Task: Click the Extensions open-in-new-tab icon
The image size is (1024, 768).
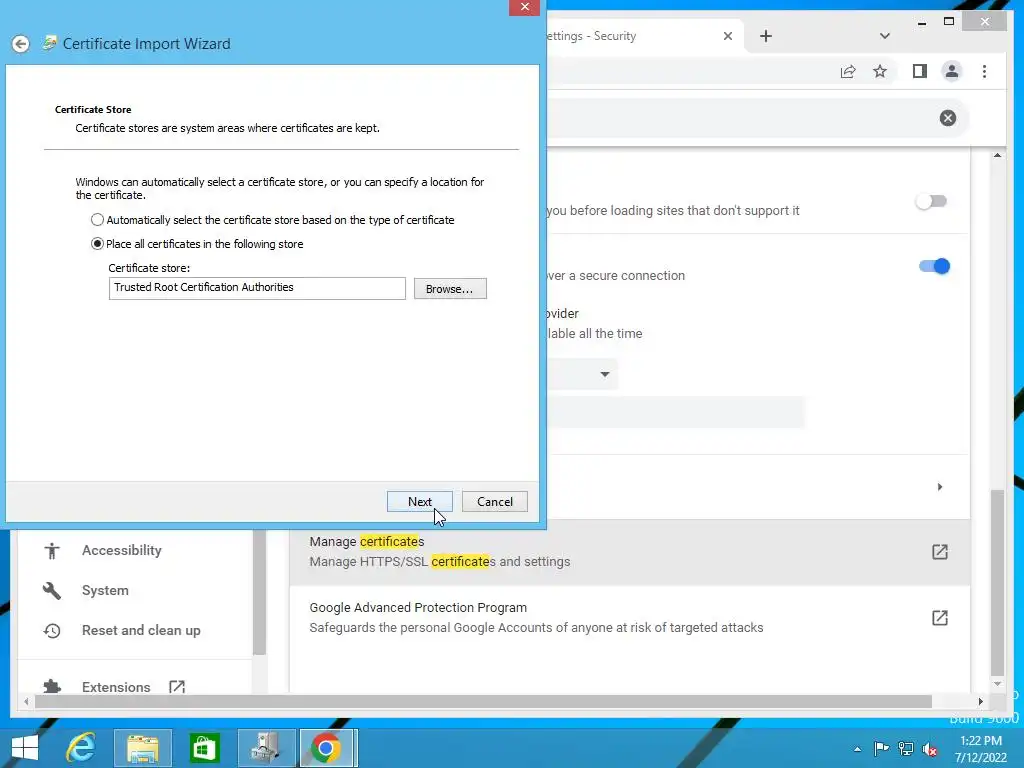Action: click(177, 687)
